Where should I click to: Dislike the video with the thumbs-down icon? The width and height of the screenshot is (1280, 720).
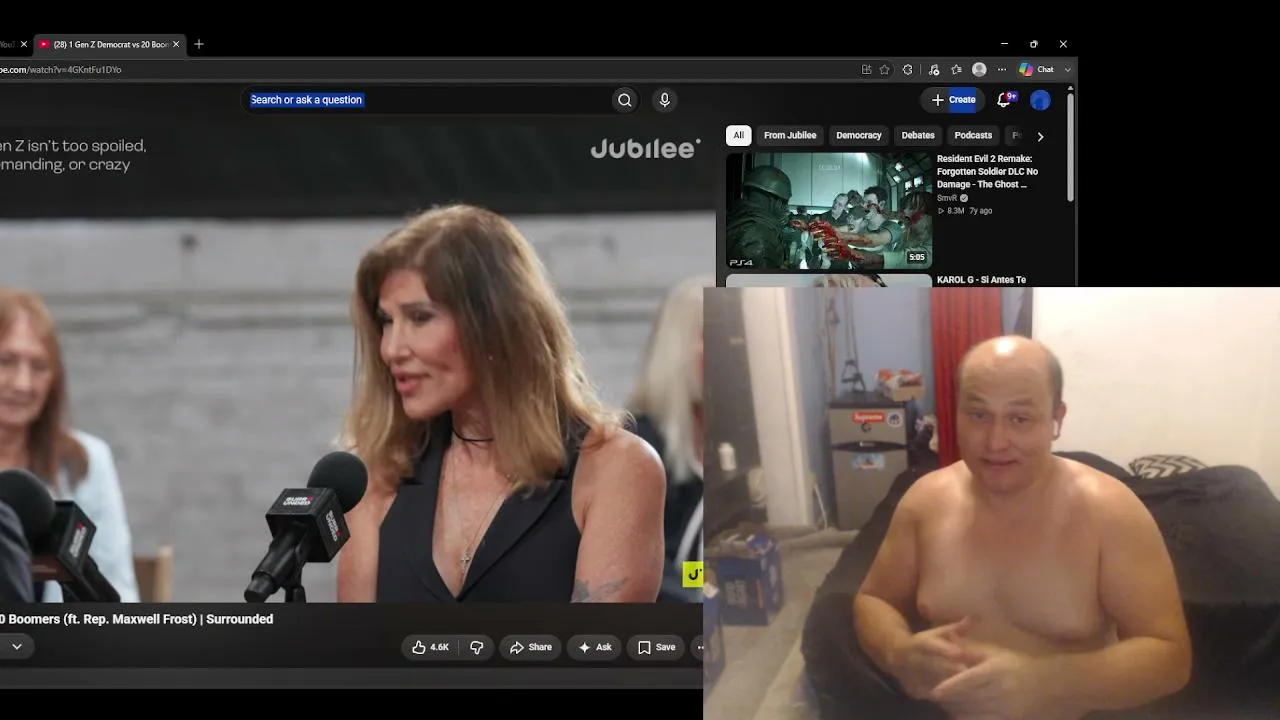[476, 647]
